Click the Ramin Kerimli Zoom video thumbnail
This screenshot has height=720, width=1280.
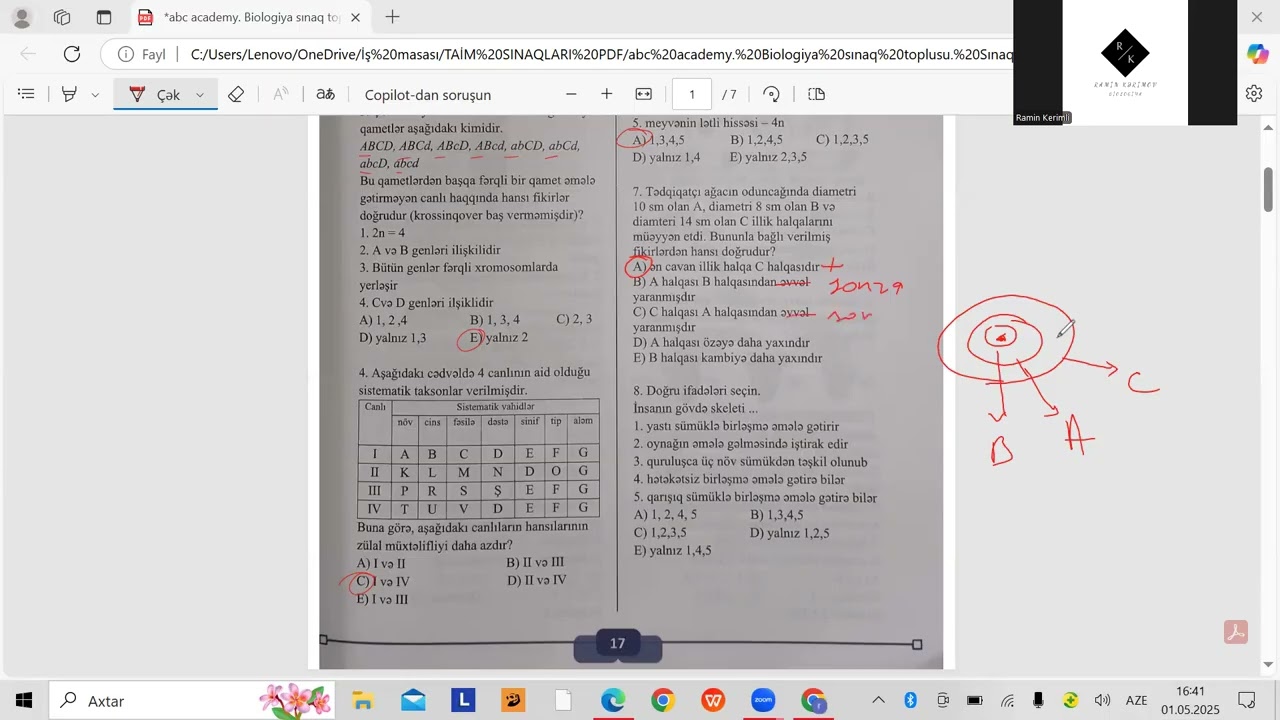tap(1125, 62)
